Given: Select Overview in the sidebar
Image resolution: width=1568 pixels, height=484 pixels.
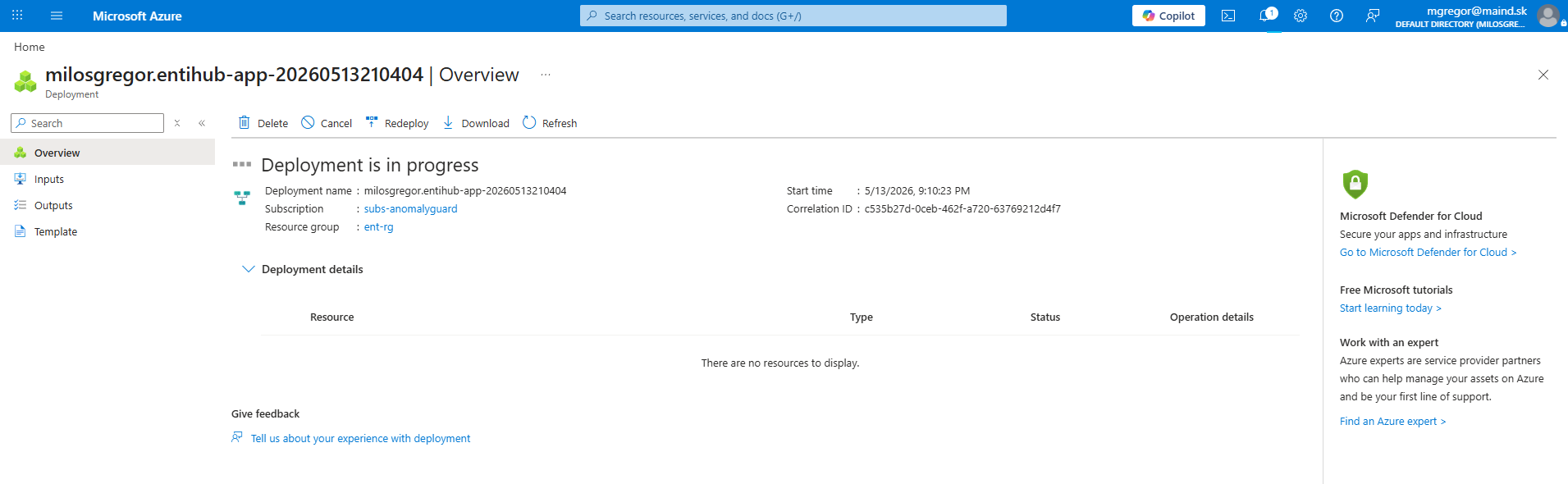Looking at the screenshot, I should (107, 153).
